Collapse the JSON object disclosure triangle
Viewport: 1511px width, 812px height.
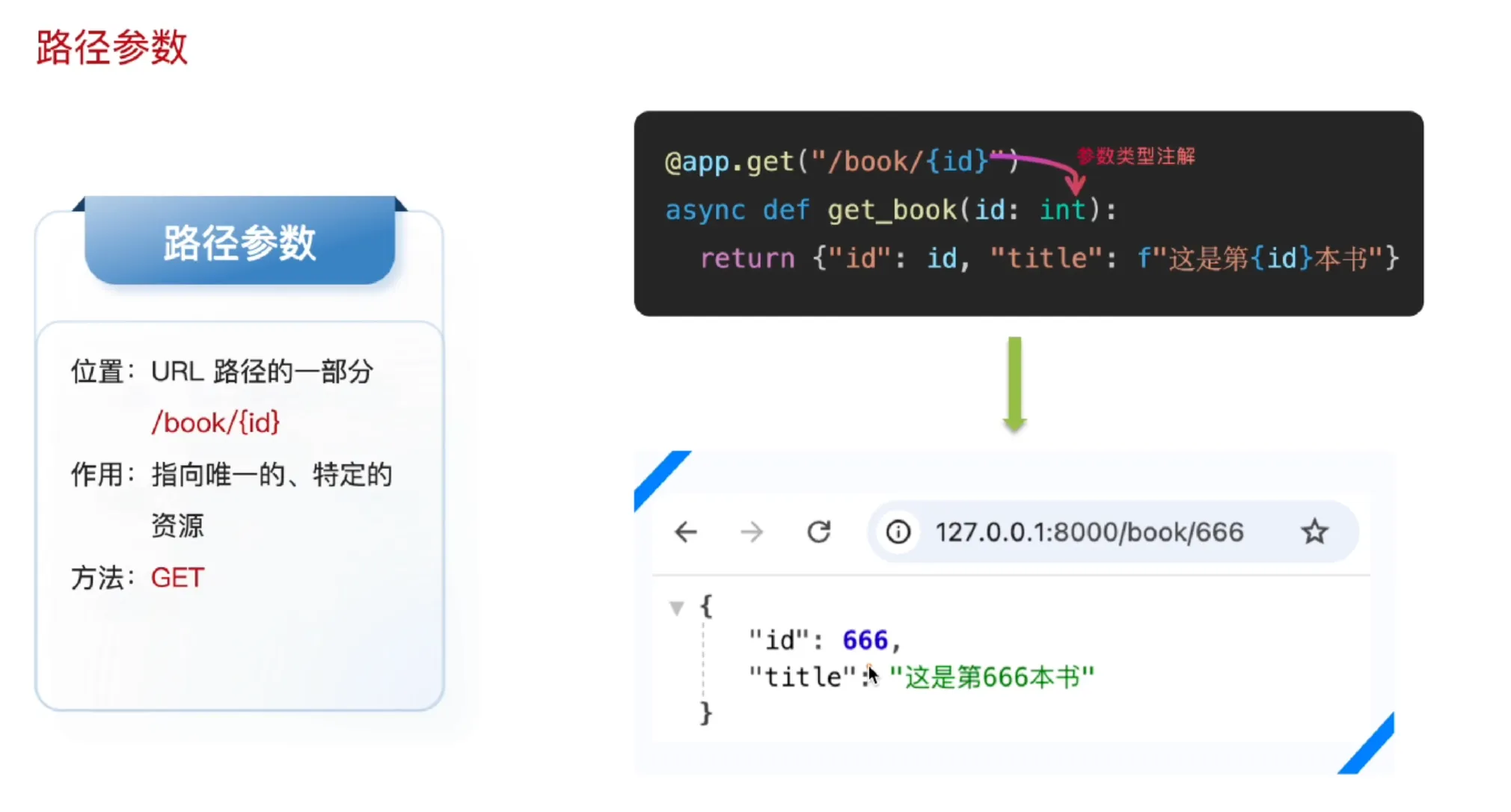677,608
